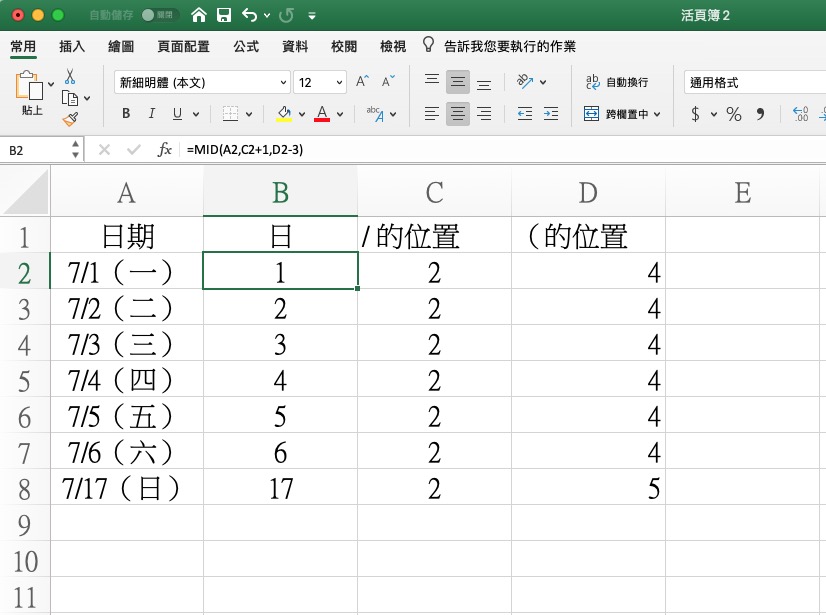826x615 pixels.
Task: Expand the Copy options arrow
Action: coord(87,99)
